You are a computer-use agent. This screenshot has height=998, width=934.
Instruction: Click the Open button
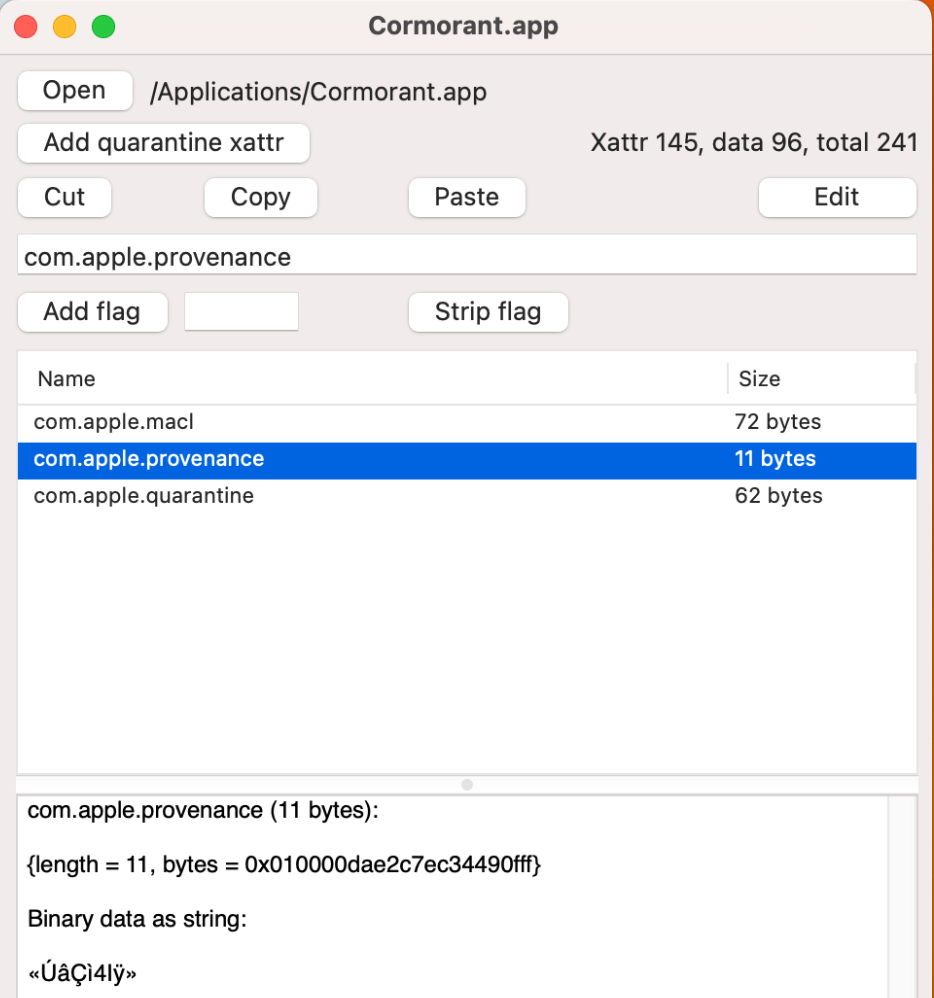pyautogui.click(x=75, y=91)
